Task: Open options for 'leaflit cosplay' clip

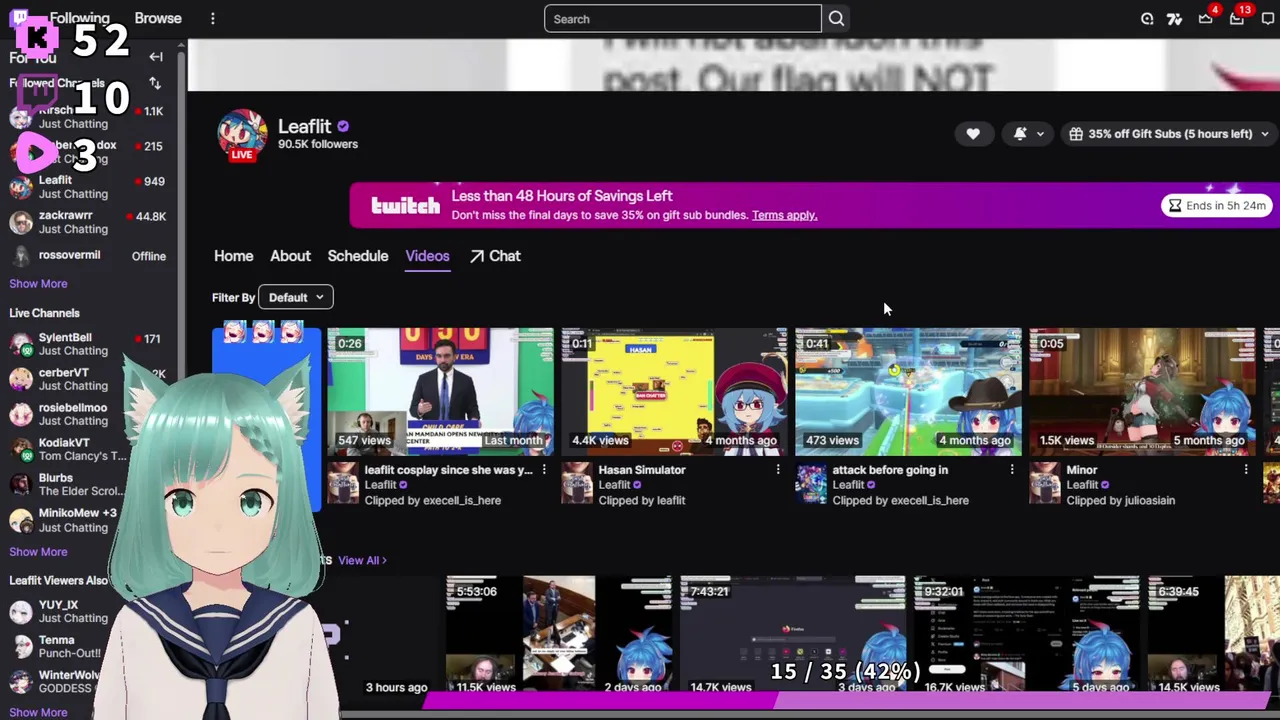Action: pos(544,470)
